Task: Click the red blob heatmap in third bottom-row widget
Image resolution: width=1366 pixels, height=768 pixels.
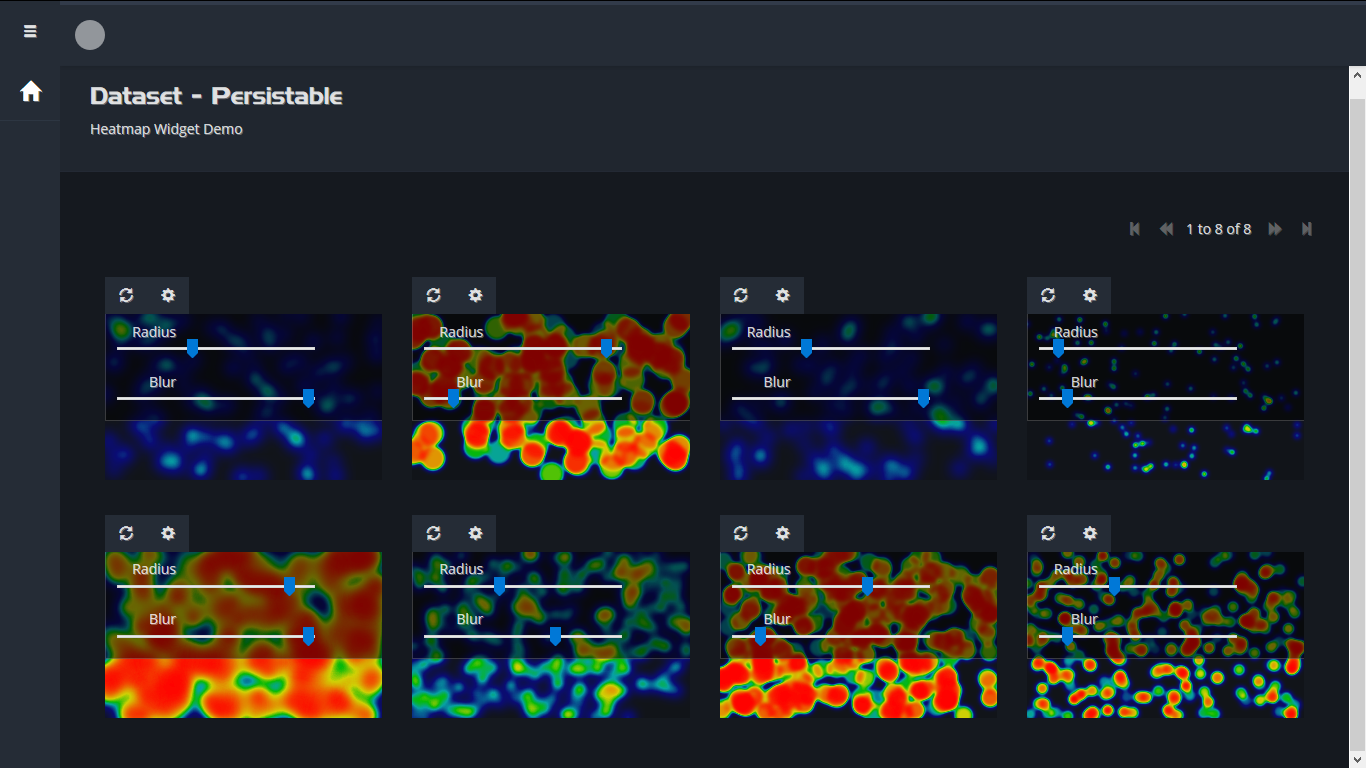Action: (x=858, y=635)
